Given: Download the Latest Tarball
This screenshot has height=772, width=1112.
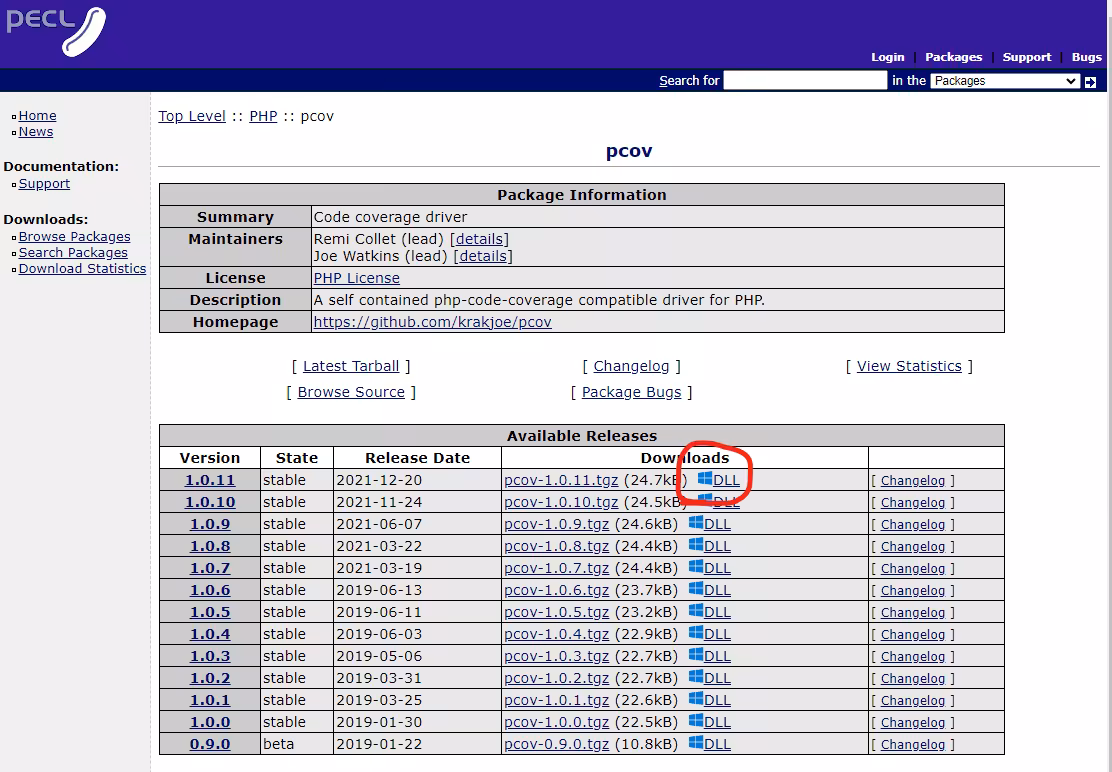Looking at the screenshot, I should [351, 367].
